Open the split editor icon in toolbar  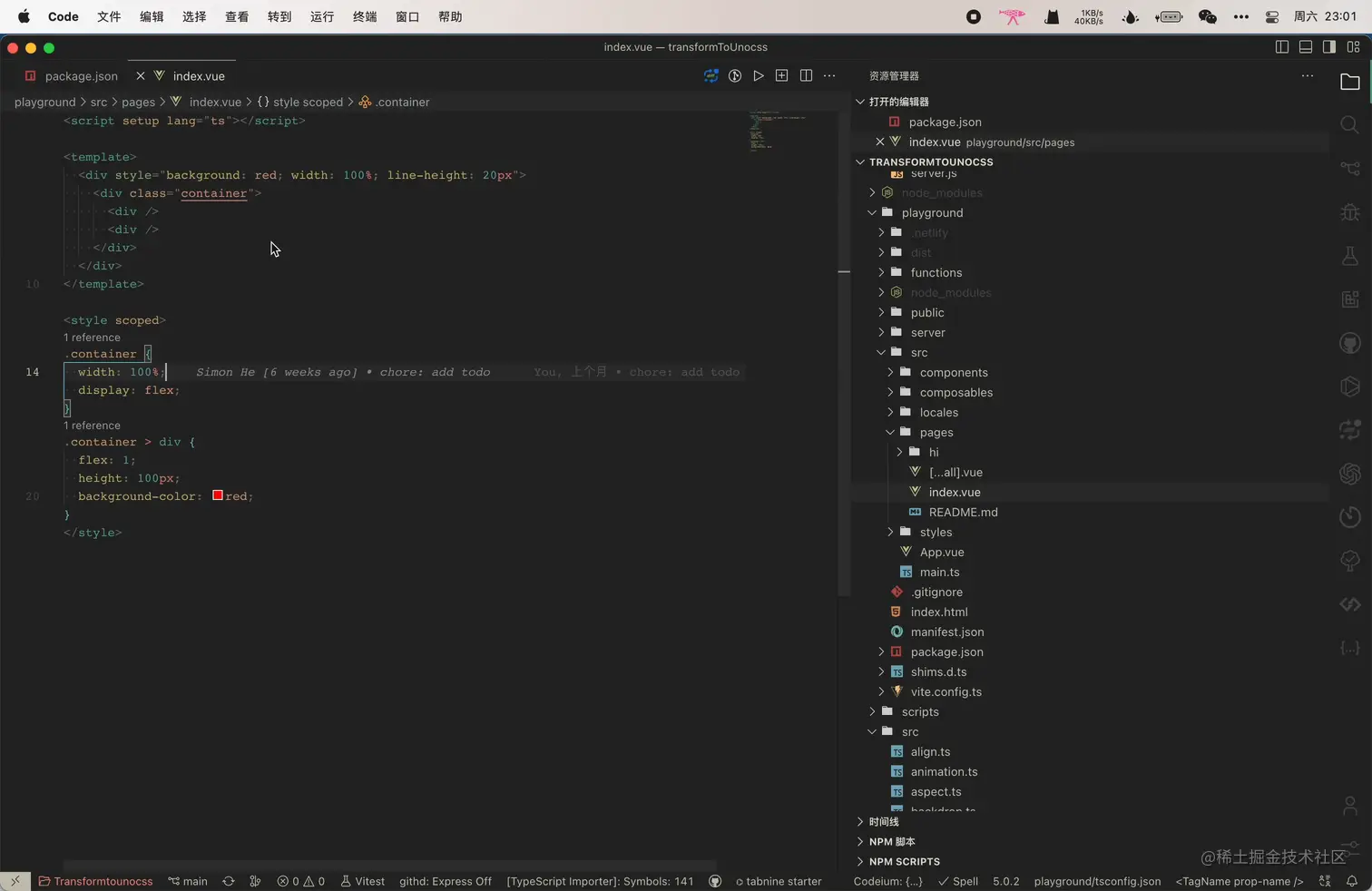pos(806,75)
